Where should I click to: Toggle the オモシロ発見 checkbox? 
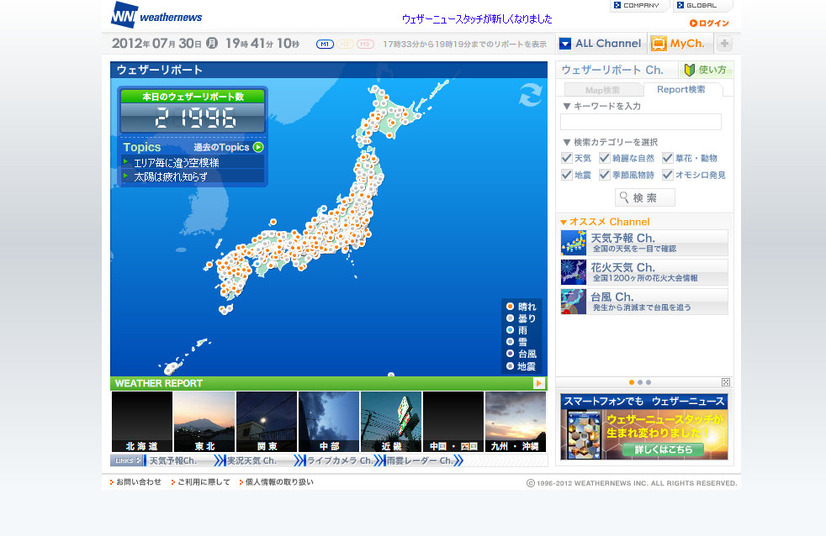click(x=667, y=175)
